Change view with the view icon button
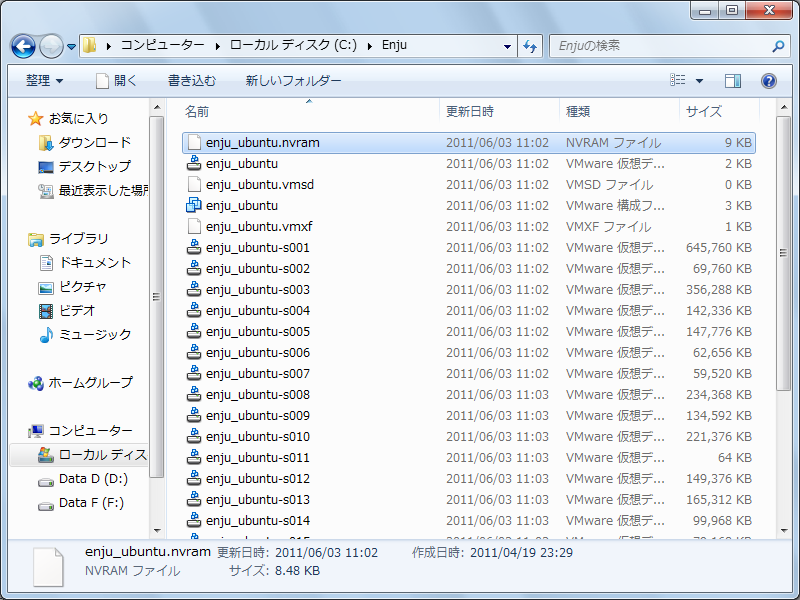The image size is (800, 600). point(678,80)
